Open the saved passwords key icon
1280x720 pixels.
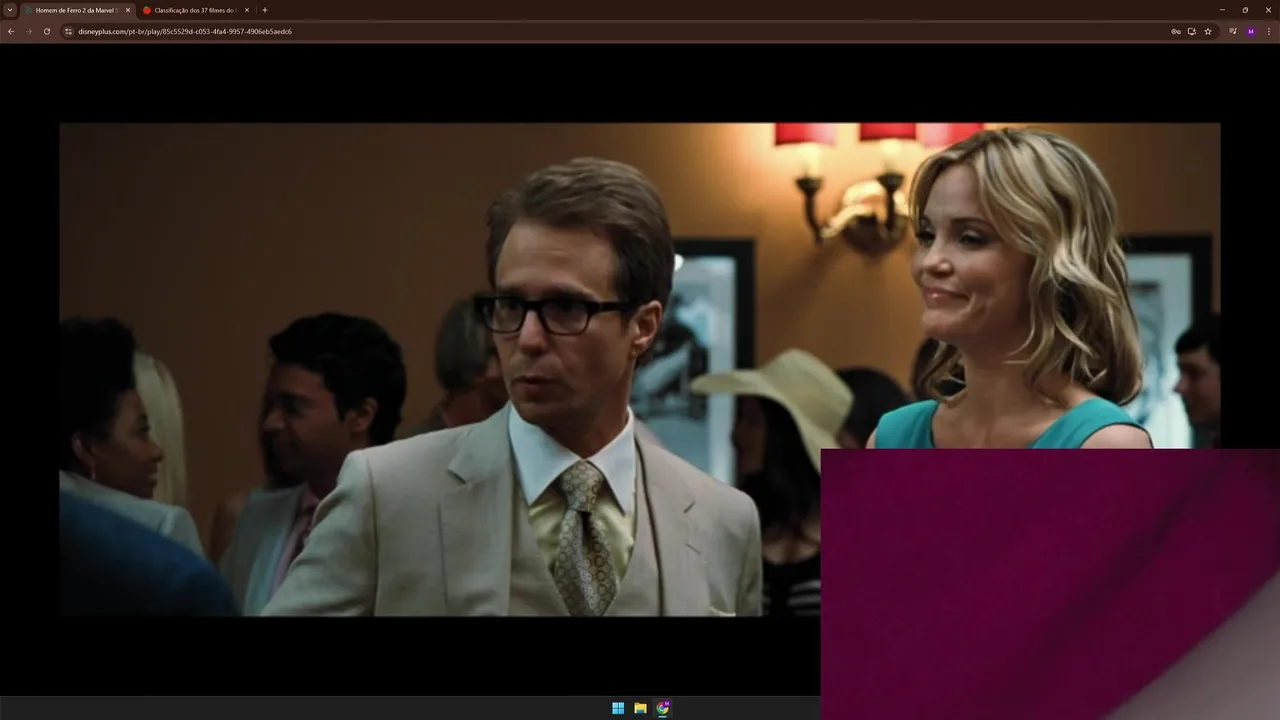coord(1176,31)
